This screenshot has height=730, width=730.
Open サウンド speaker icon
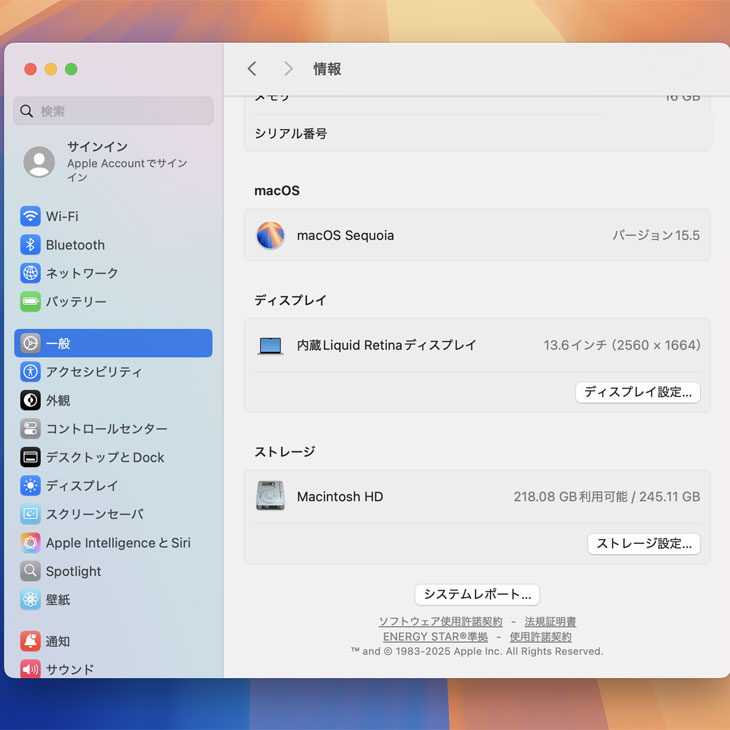tap(30, 669)
